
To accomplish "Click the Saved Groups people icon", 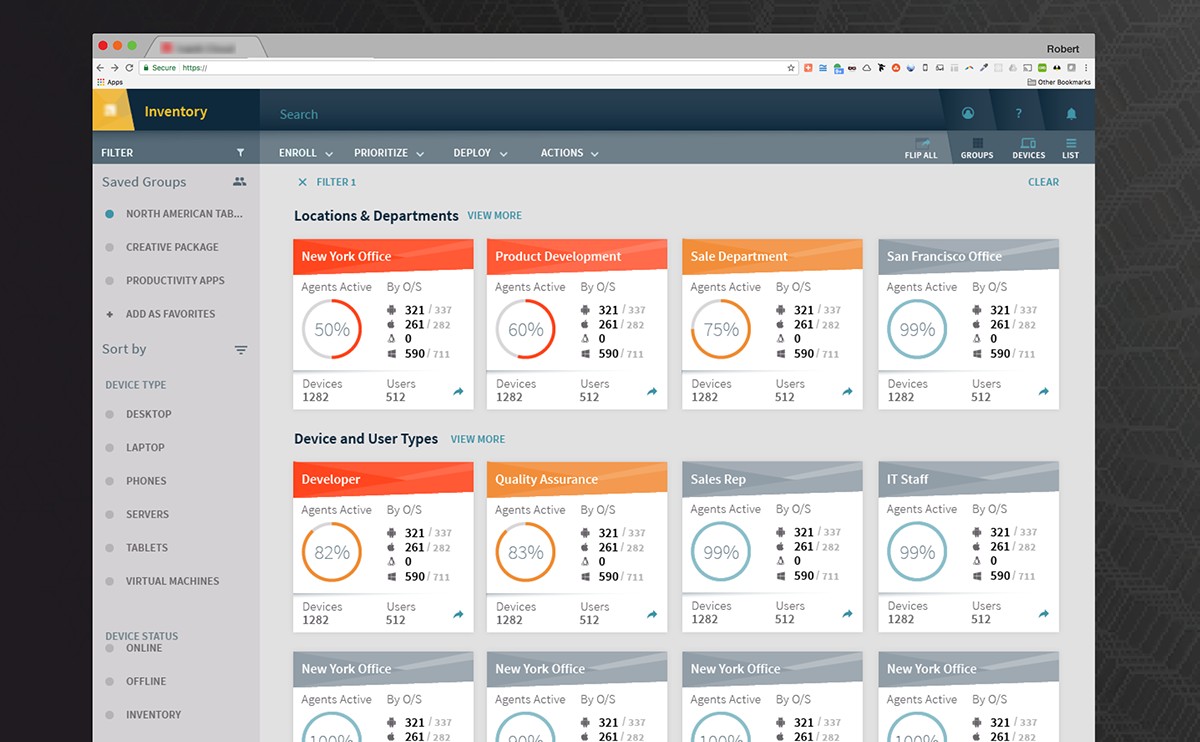I will tap(239, 182).
